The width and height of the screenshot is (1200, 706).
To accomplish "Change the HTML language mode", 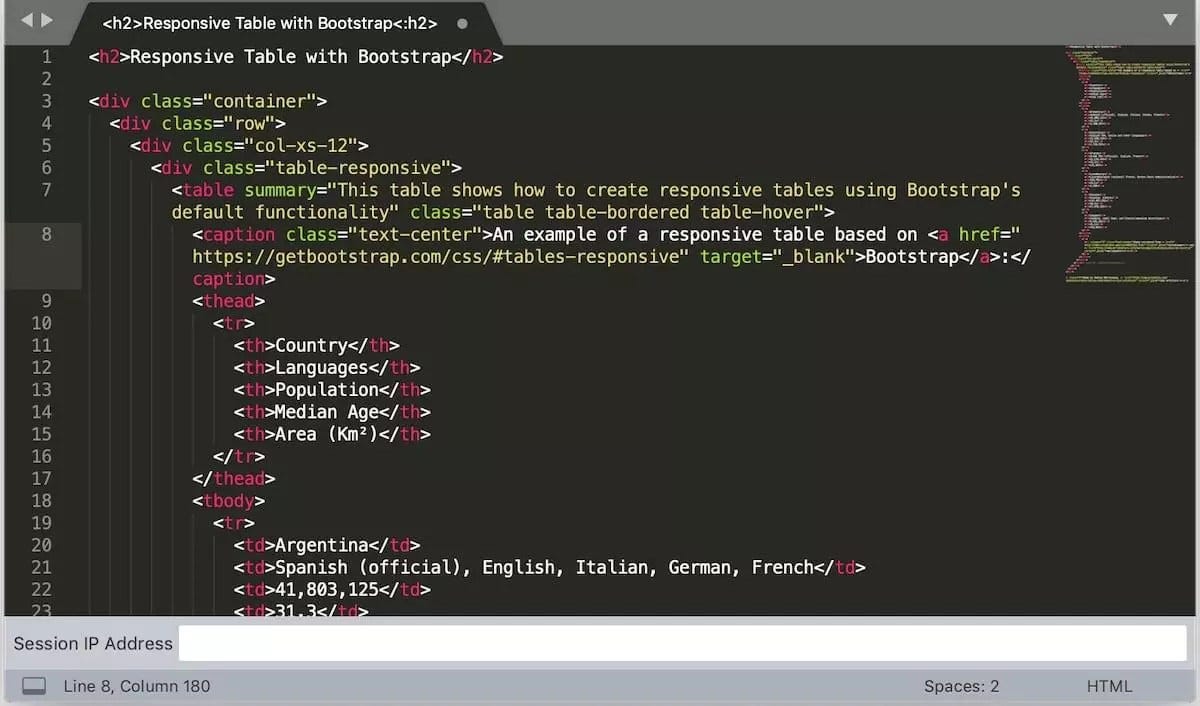I will pos(1110,686).
